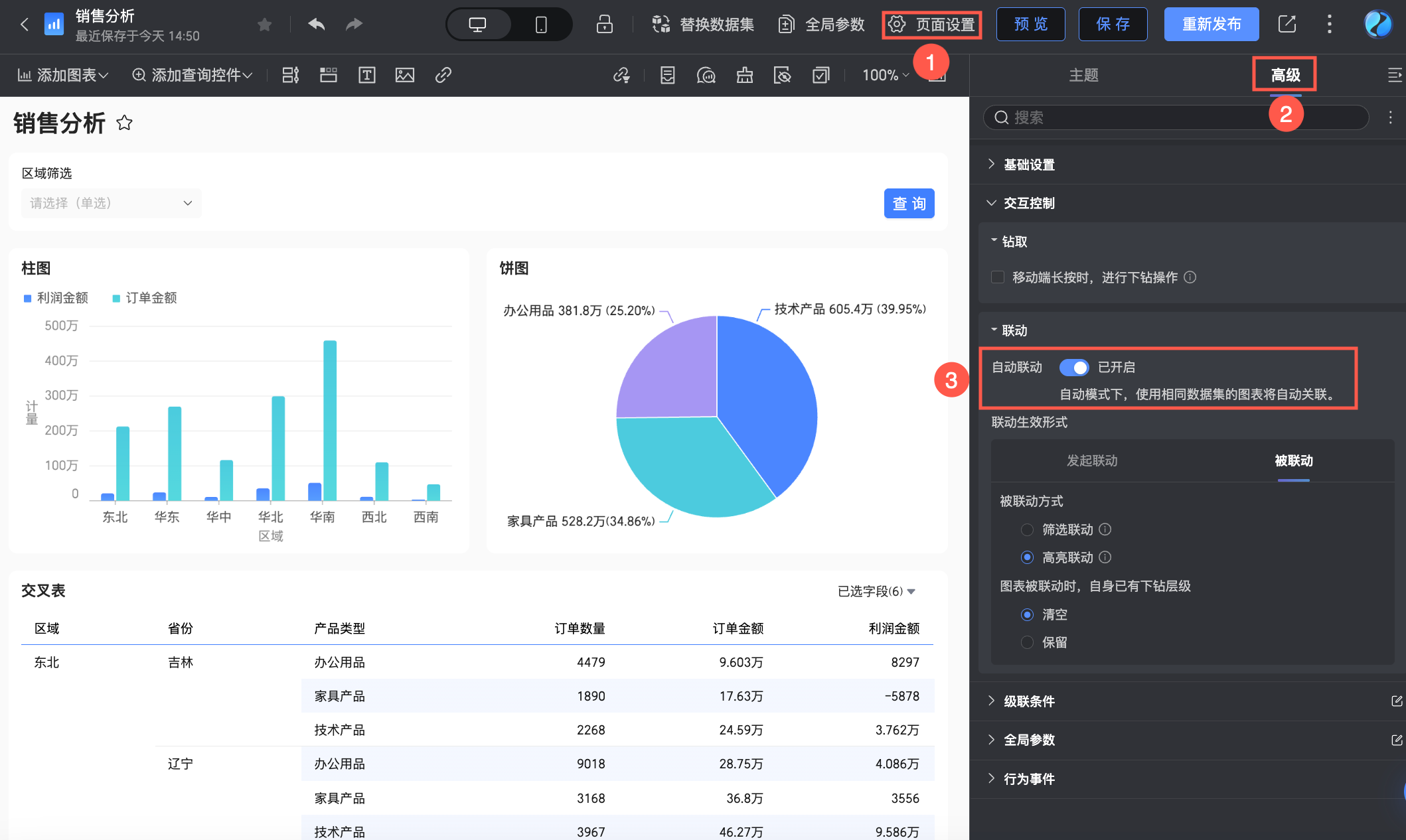
Task: Switch to the 主题 tab
Action: 1083,75
